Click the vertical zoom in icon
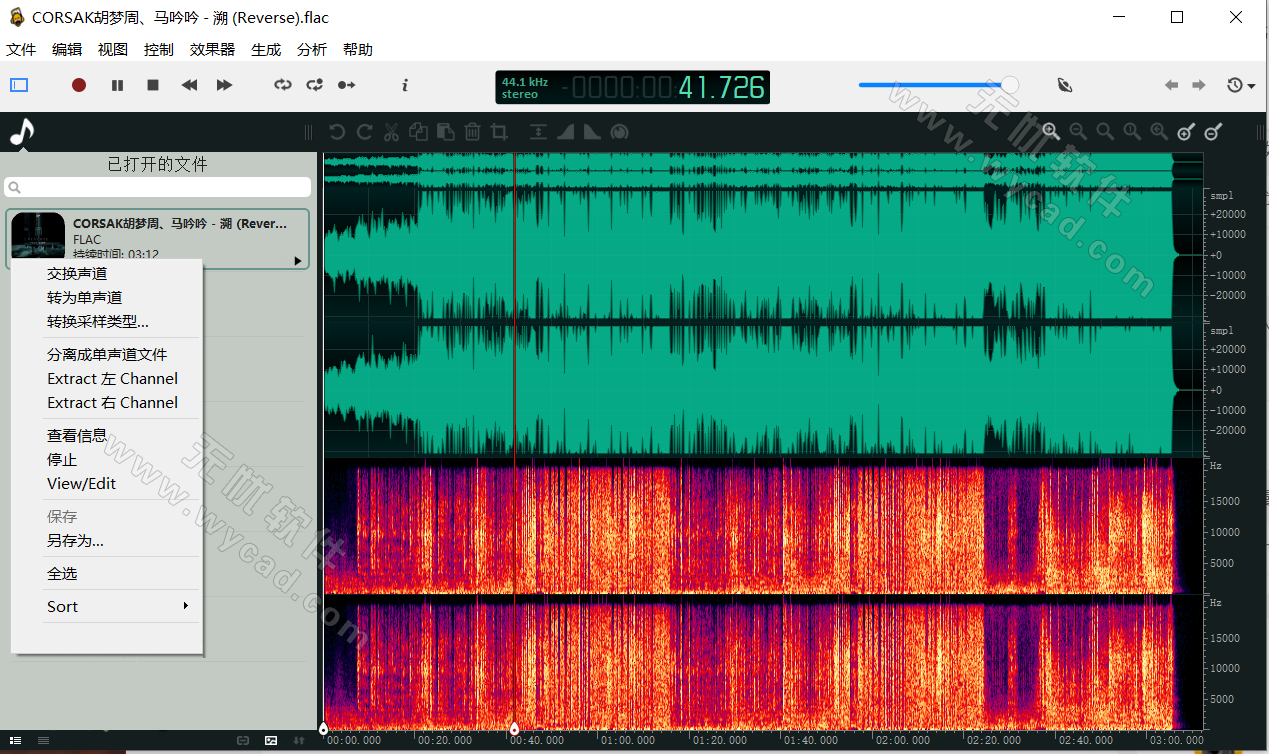 1187,131
